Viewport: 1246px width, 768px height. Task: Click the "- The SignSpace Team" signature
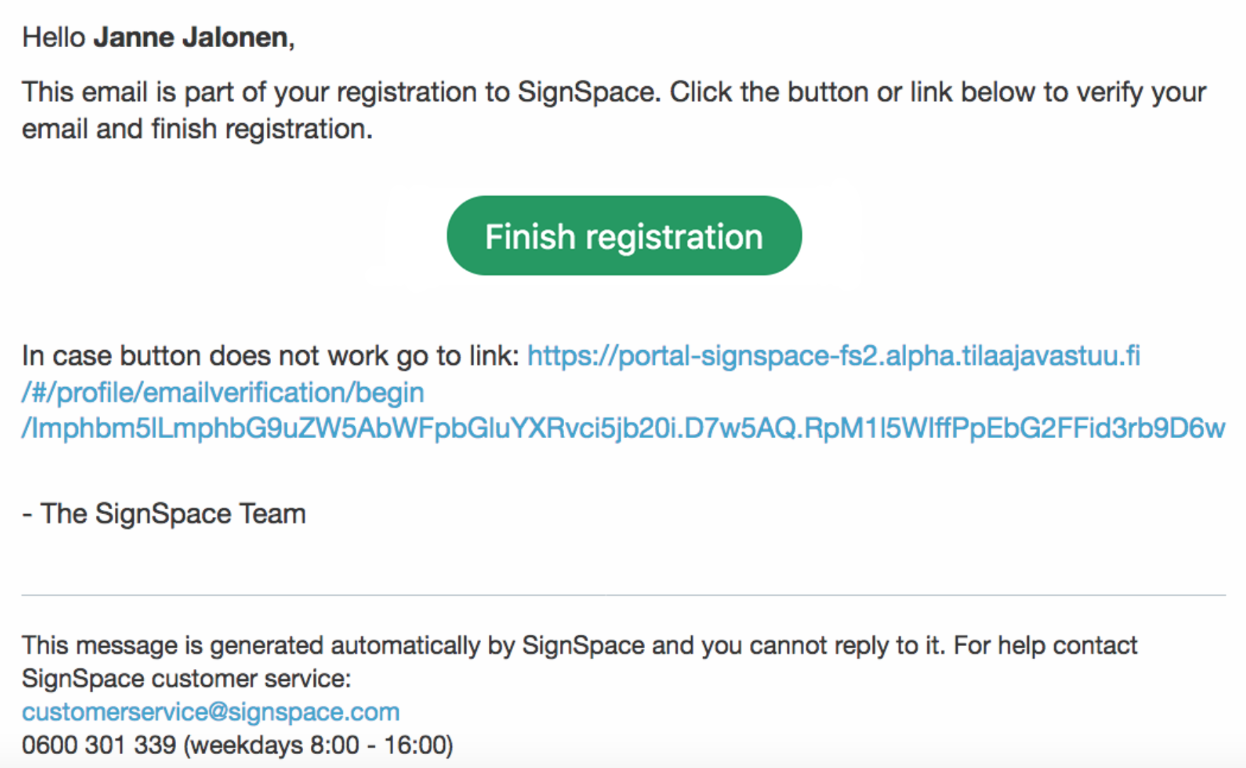(164, 514)
